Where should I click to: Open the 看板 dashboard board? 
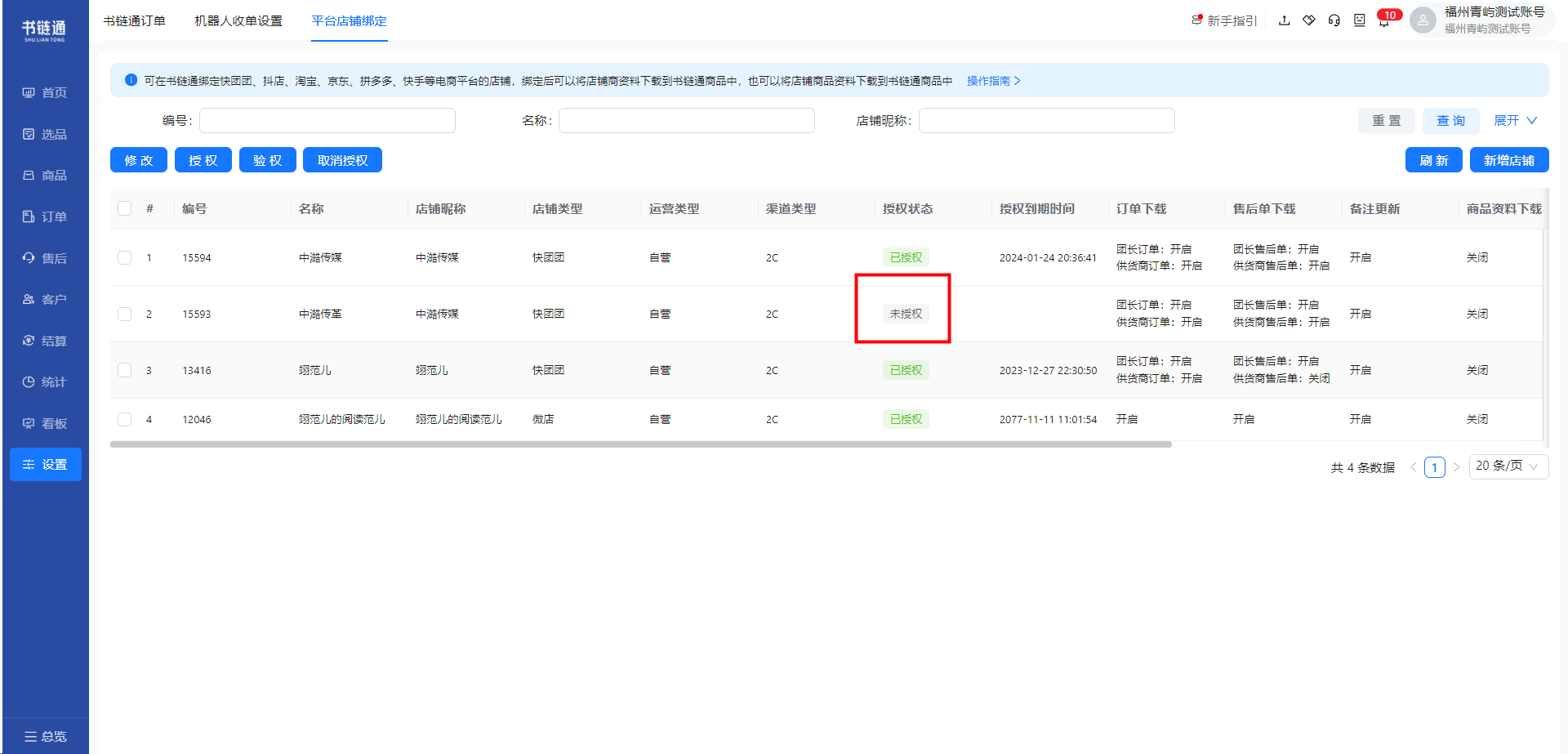click(x=45, y=423)
